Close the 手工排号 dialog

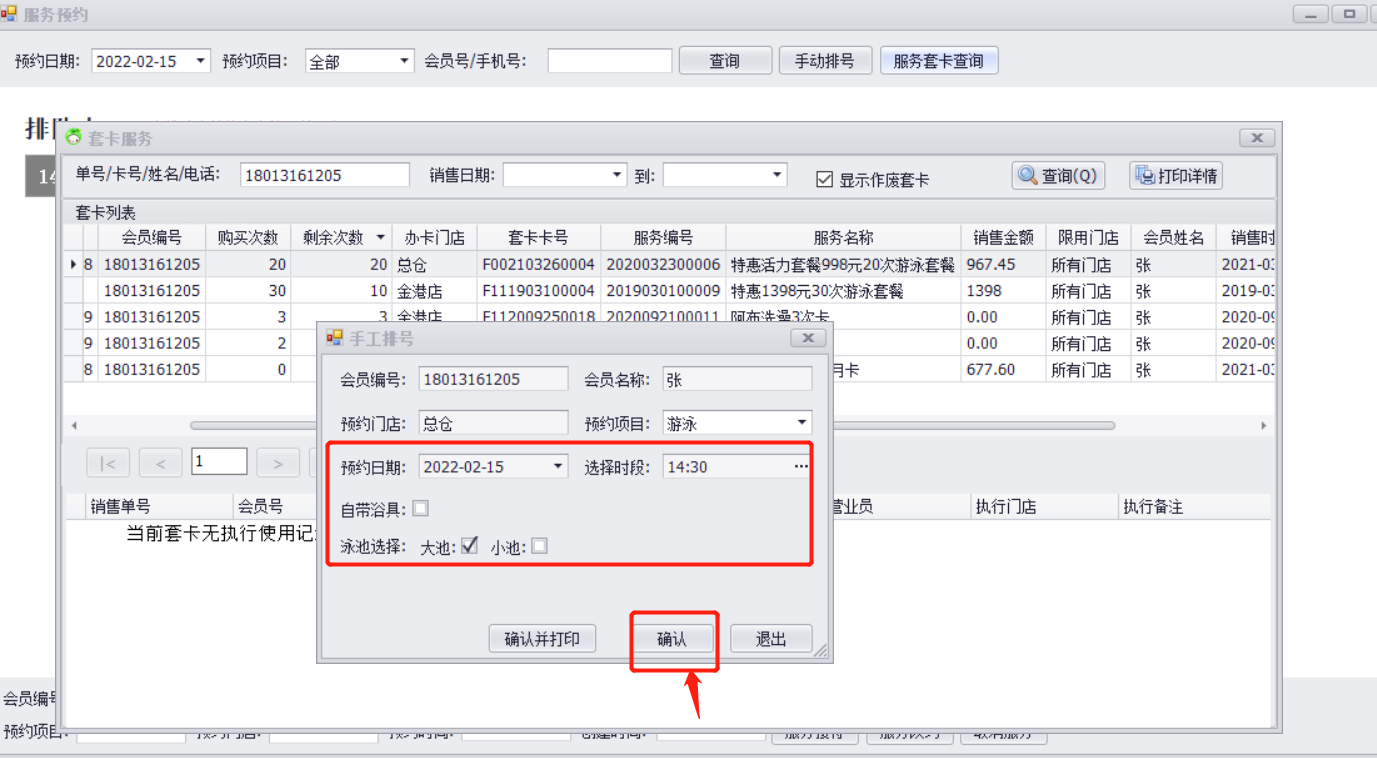click(807, 338)
